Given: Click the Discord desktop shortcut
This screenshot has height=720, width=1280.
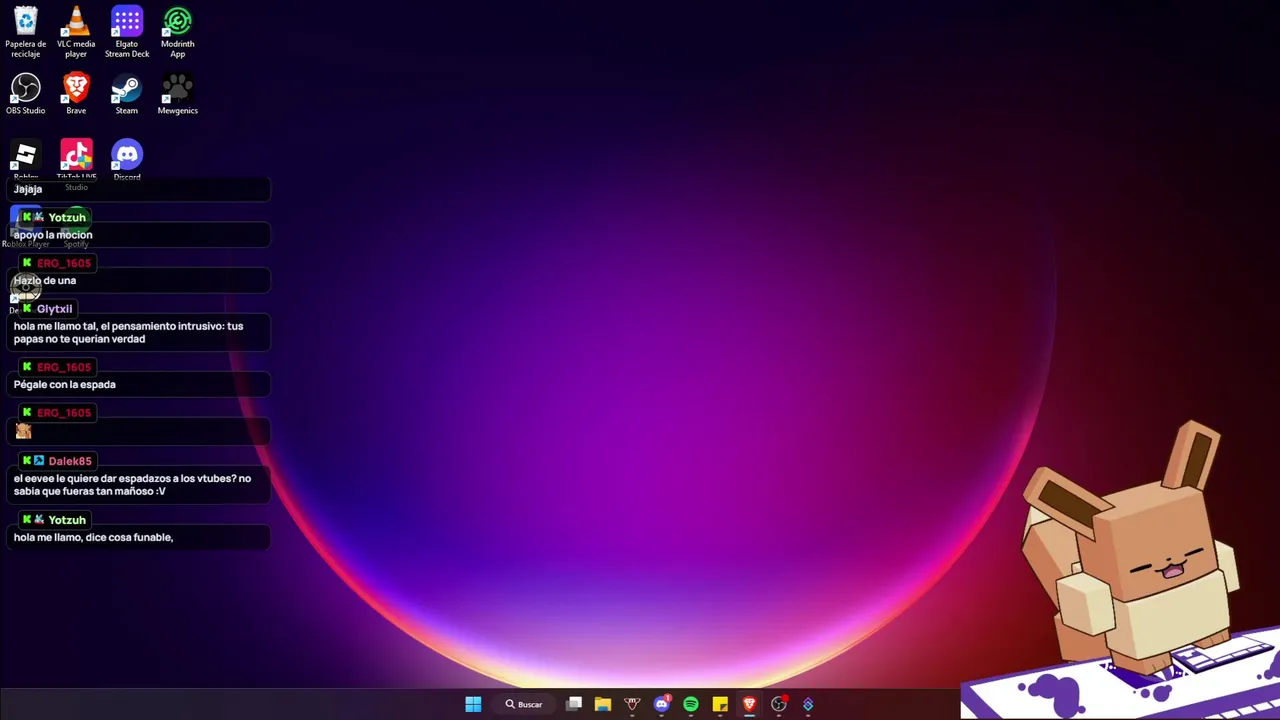Looking at the screenshot, I should (127, 160).
